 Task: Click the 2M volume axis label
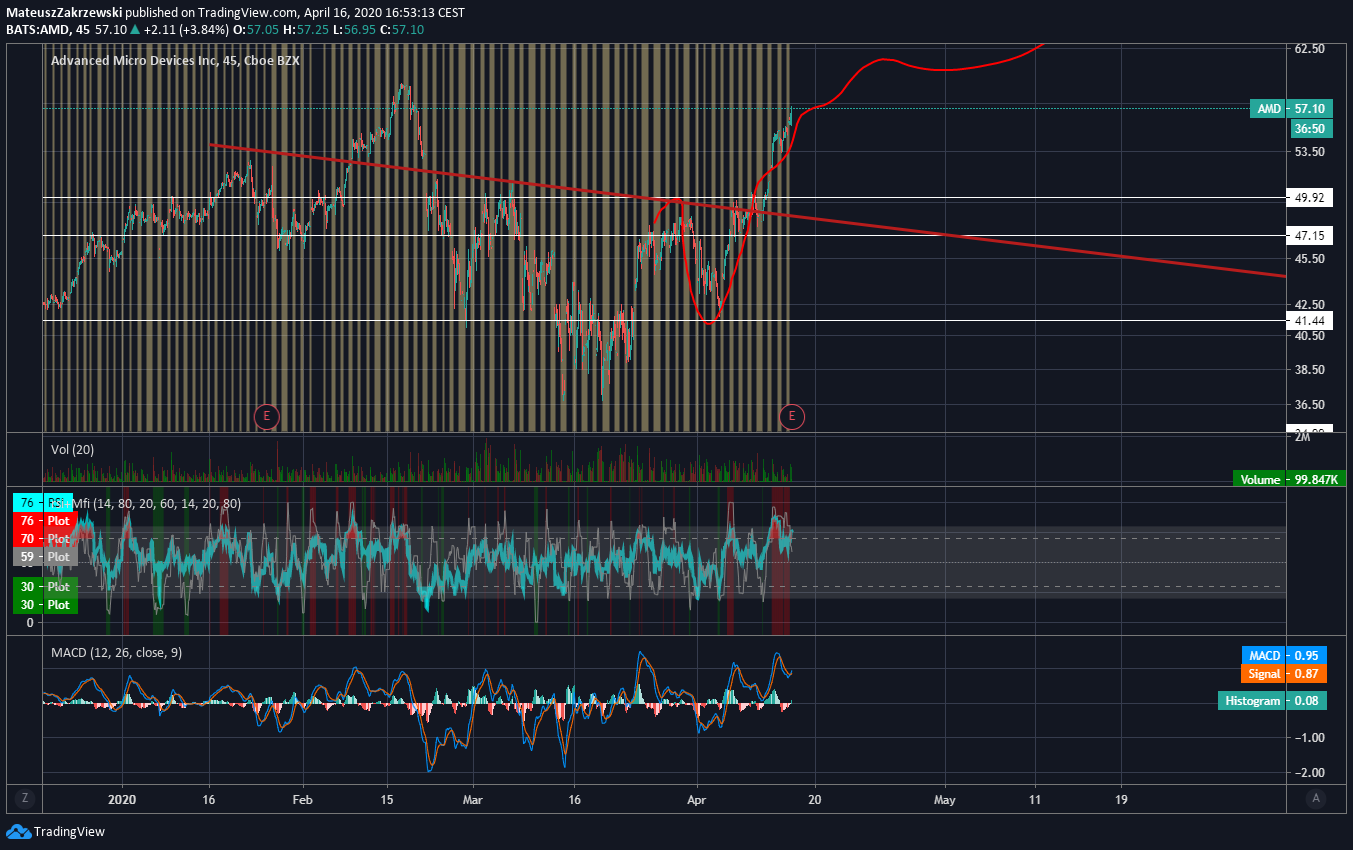1302,438
